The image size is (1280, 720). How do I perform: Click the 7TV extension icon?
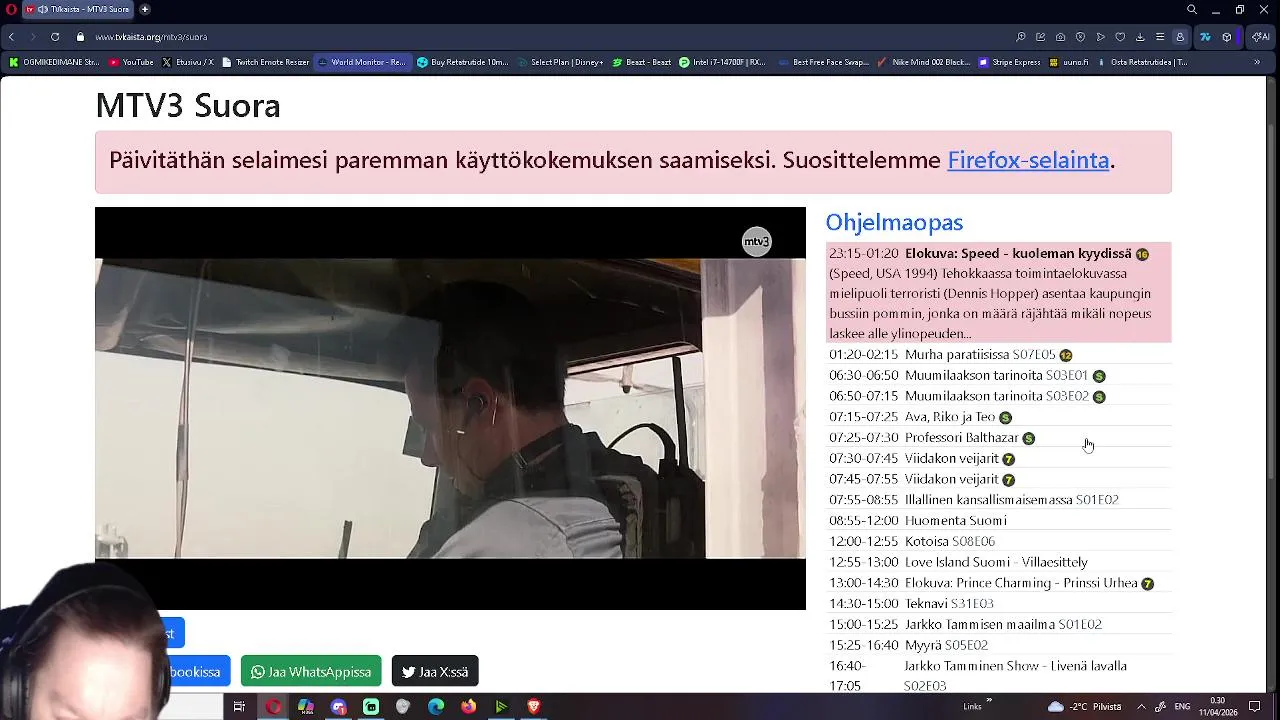click(1205, 37)
